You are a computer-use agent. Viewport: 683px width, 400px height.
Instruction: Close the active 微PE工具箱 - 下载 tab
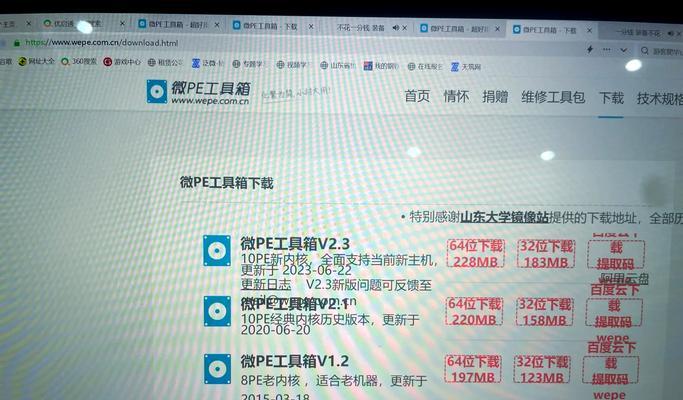tap(589, 31)
